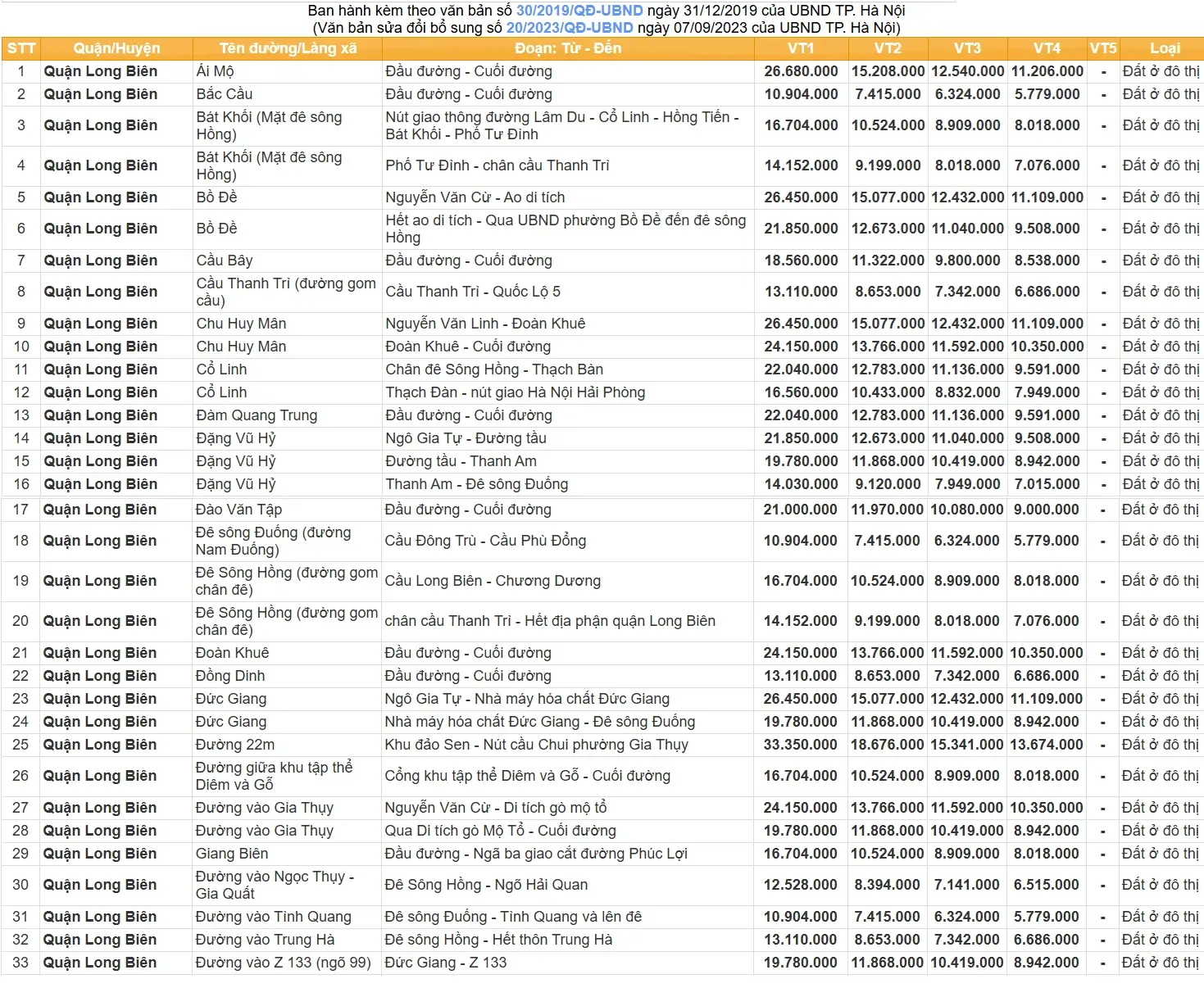Select segment Đầu đường - Ngã ba giao cắt Phúc Lợi
This screenshot has width=1204, height=988.
536,854
